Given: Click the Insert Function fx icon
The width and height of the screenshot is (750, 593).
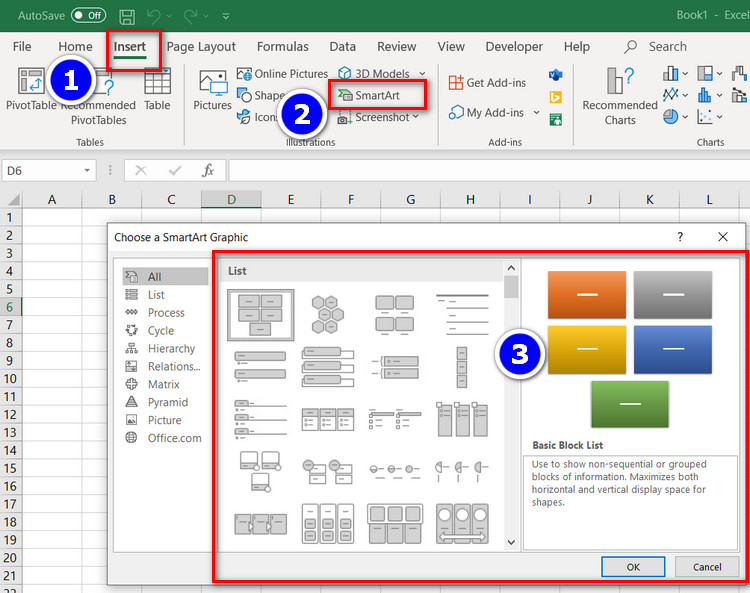Looking at the screenshot, I should [208, 170].
